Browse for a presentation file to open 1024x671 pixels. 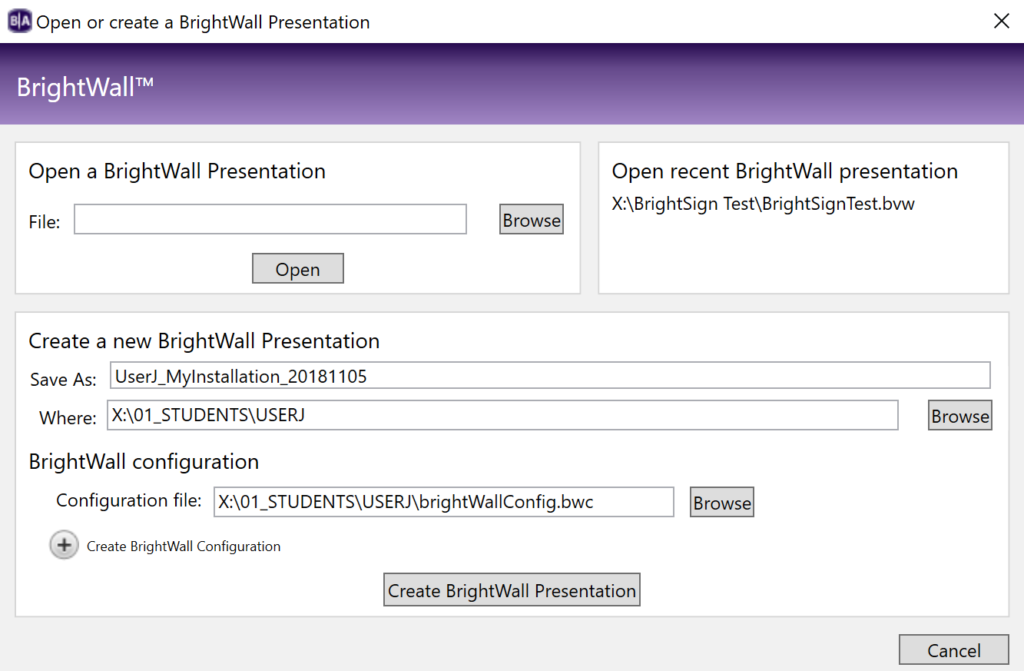tap(531, 220)
